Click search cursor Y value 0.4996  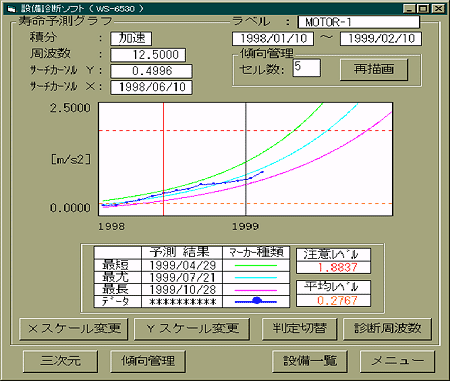[x=151, y=71]
